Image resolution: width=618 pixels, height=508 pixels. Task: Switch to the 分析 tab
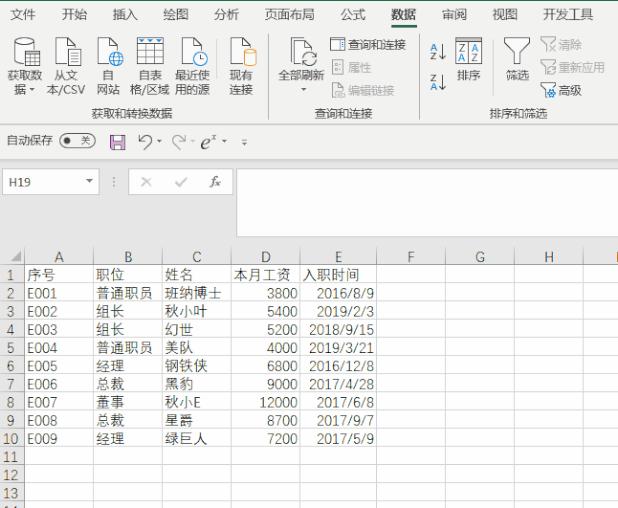[x=226, y=15]
